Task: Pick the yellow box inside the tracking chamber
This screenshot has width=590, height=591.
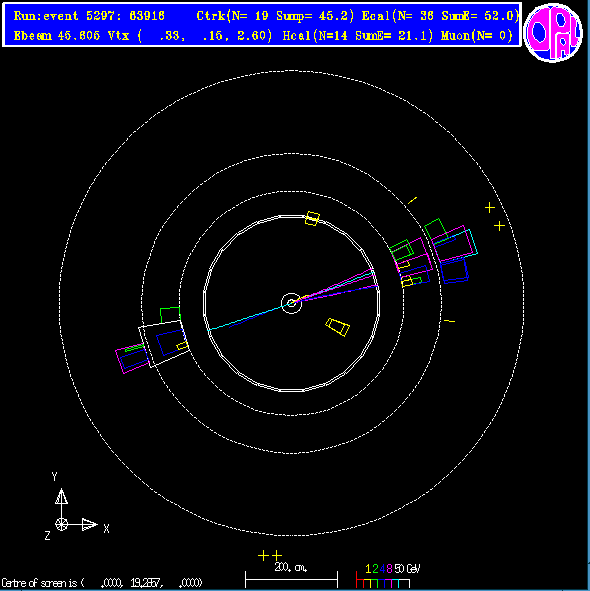Action: (337, 327)
